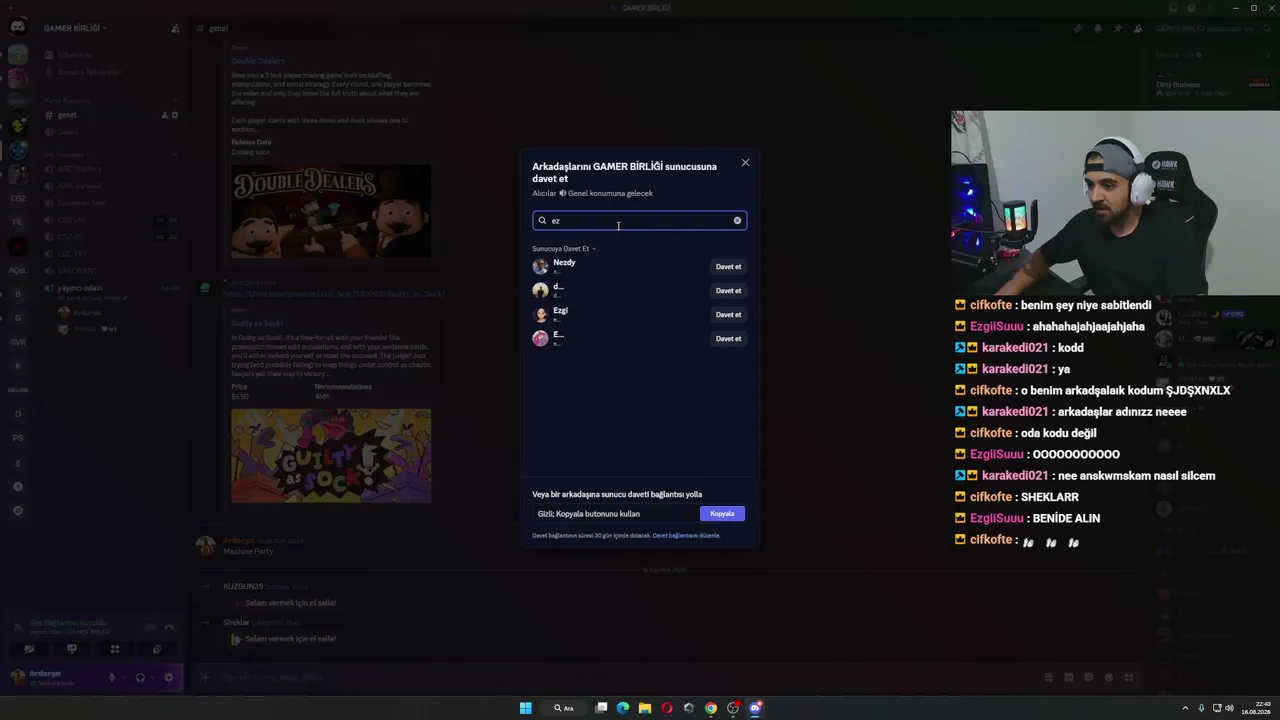This screenshot has width=1280, height=720.
Task: Open Ezgi's avatar in invite list
Action: pos(540,315)
